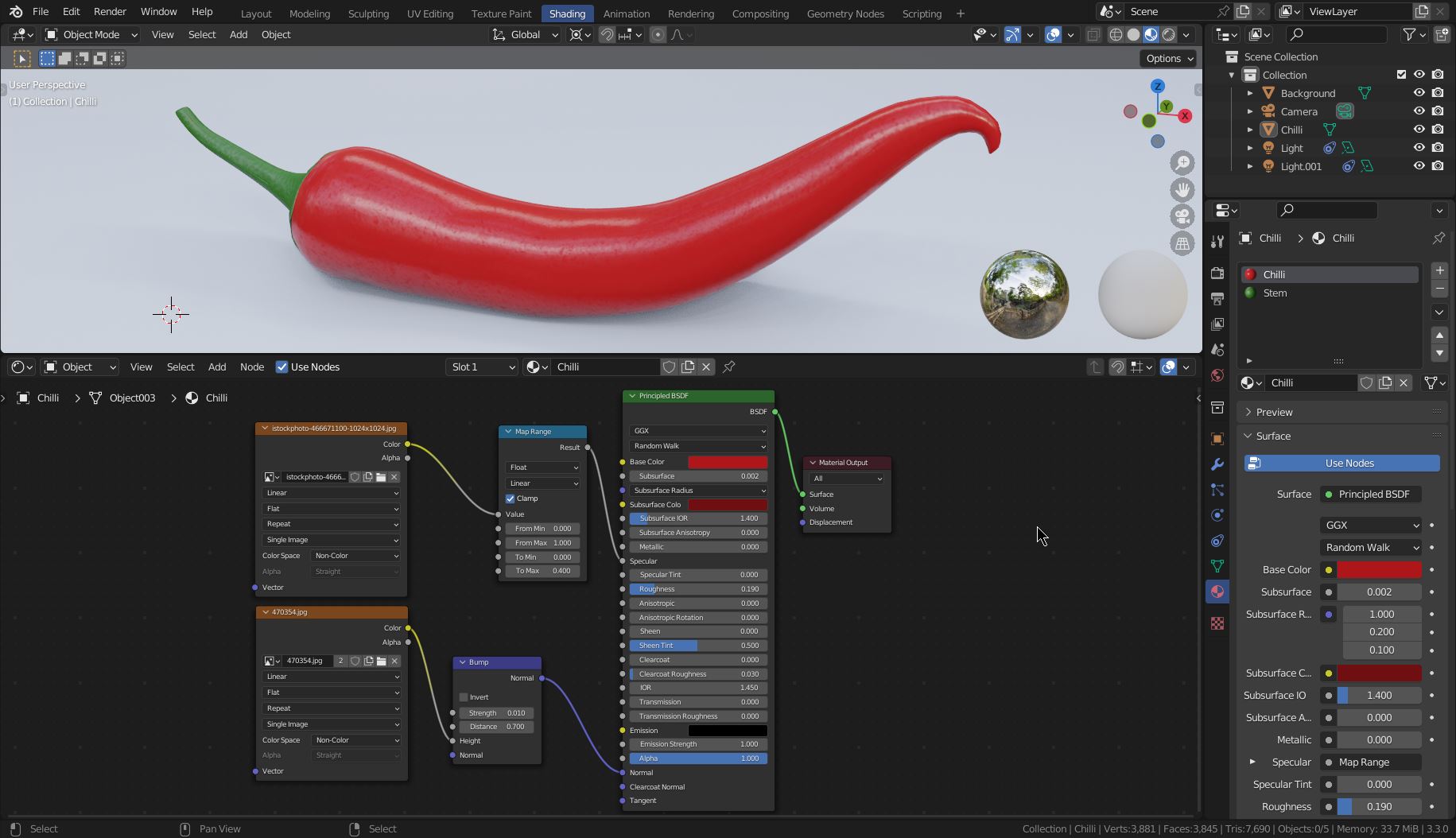Click Use Nodes button in properties
Image resolution: width=1456 pixels, height=838 pixels.
click(1341, 463)
